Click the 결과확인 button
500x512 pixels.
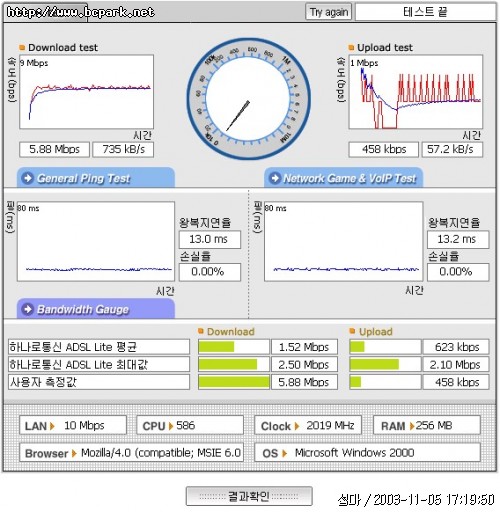(249, 496)
